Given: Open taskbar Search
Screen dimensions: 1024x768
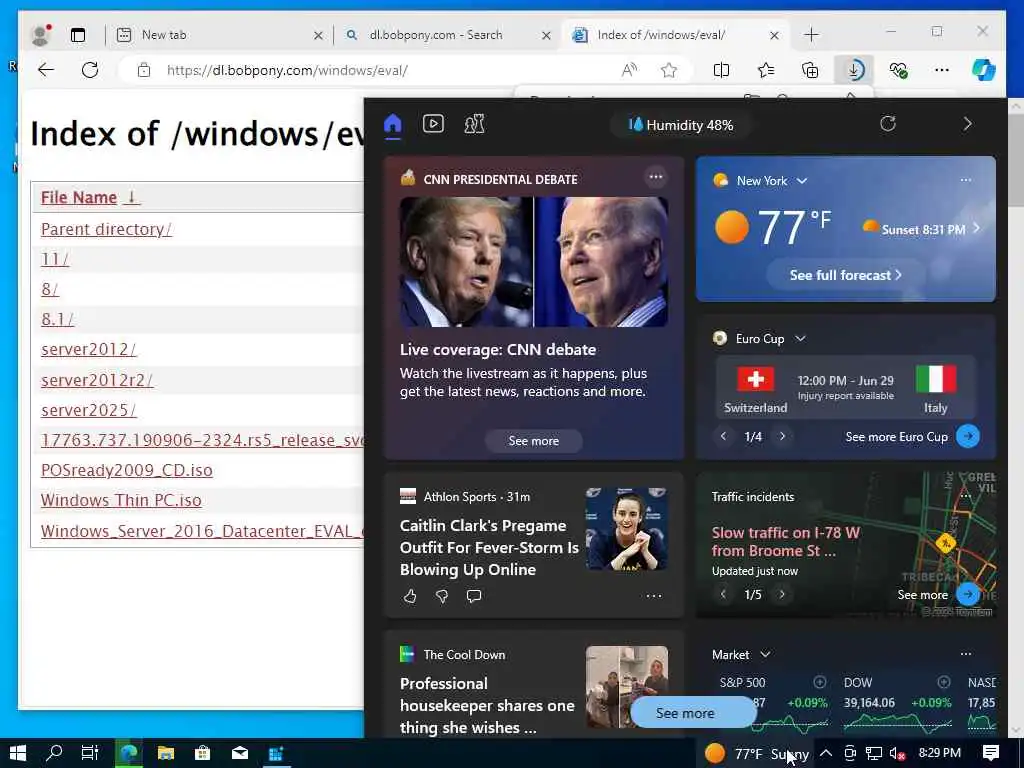Looking at the screenshot, I should pos(54,753).
